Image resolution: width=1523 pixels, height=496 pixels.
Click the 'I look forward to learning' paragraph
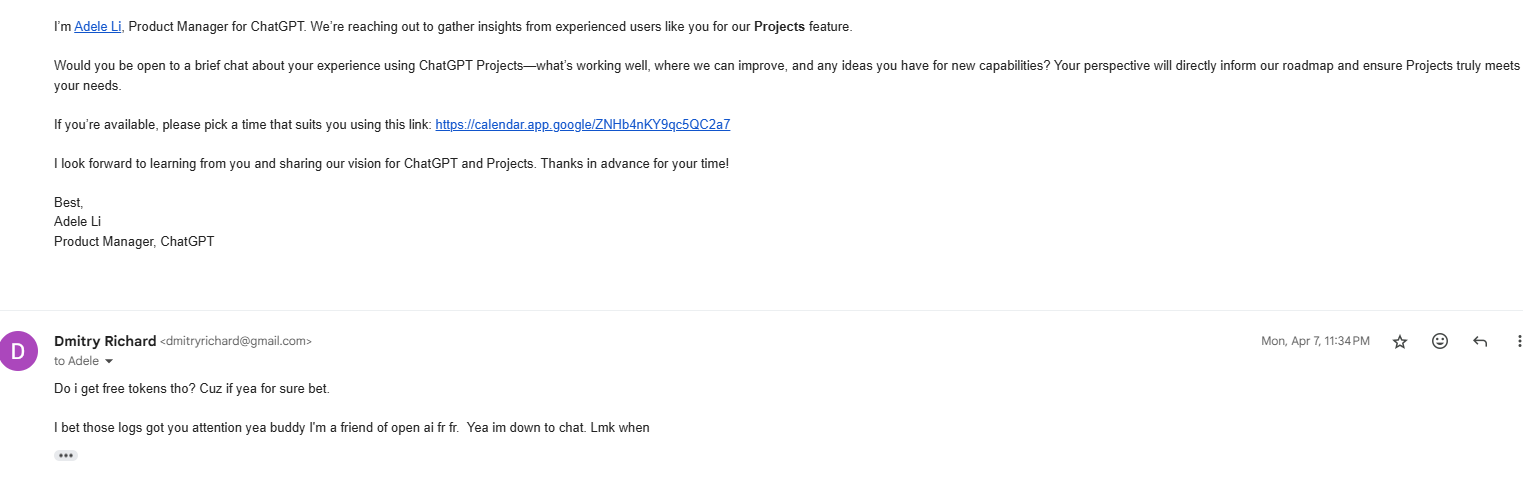[390, 163]
